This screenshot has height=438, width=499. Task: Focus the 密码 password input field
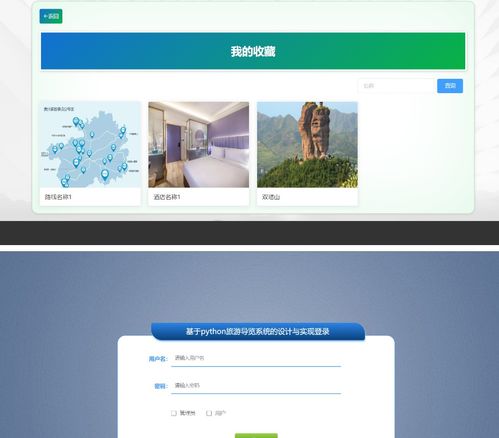click(256, 386)
